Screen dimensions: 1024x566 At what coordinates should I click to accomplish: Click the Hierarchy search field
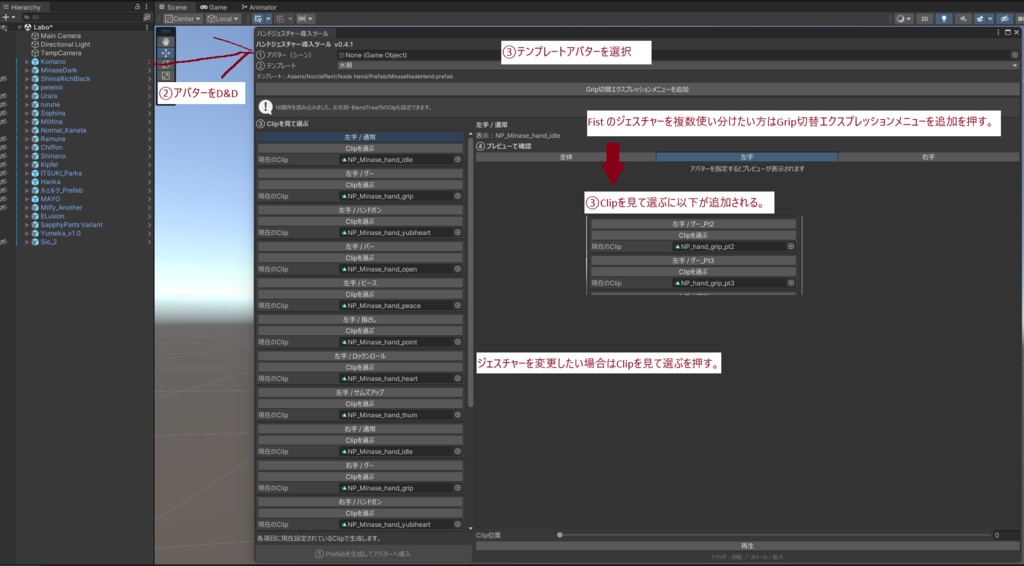(x=80, y=18)
